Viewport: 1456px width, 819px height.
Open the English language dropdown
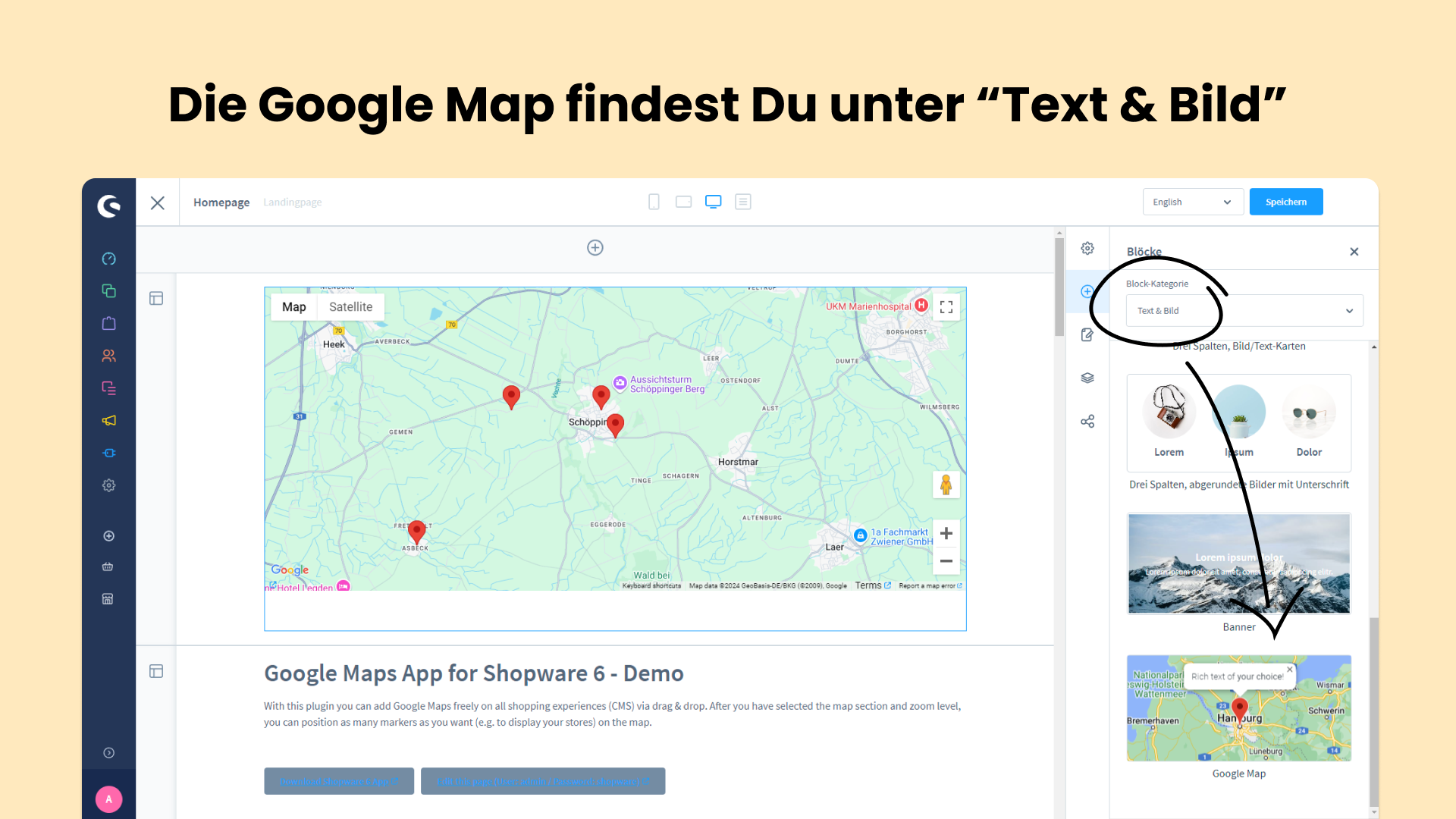coord(1192,202)
